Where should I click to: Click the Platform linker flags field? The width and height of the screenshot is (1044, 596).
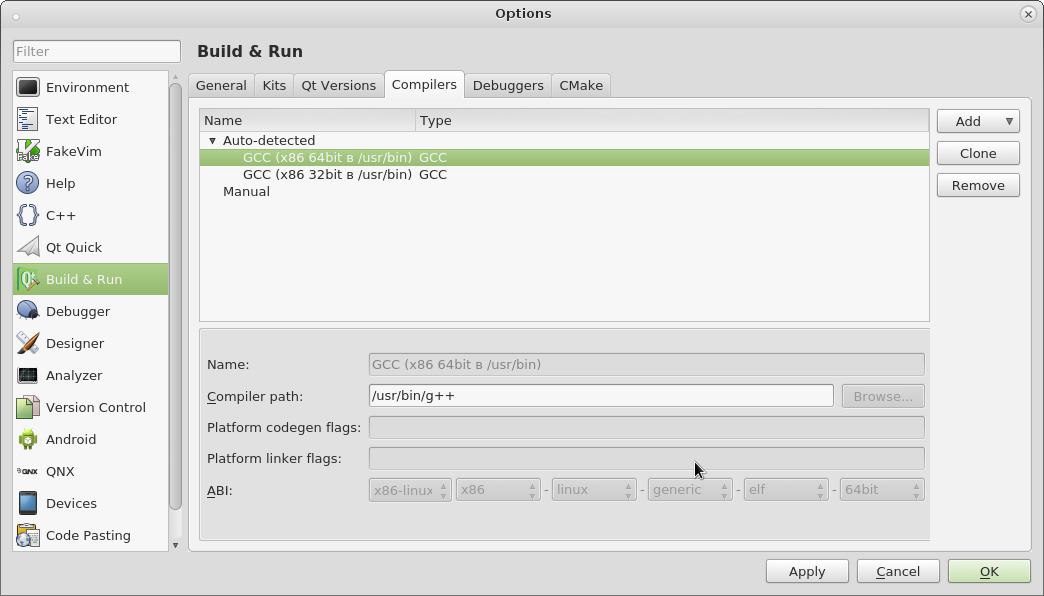pyautogui.click(x=647, y=458)
